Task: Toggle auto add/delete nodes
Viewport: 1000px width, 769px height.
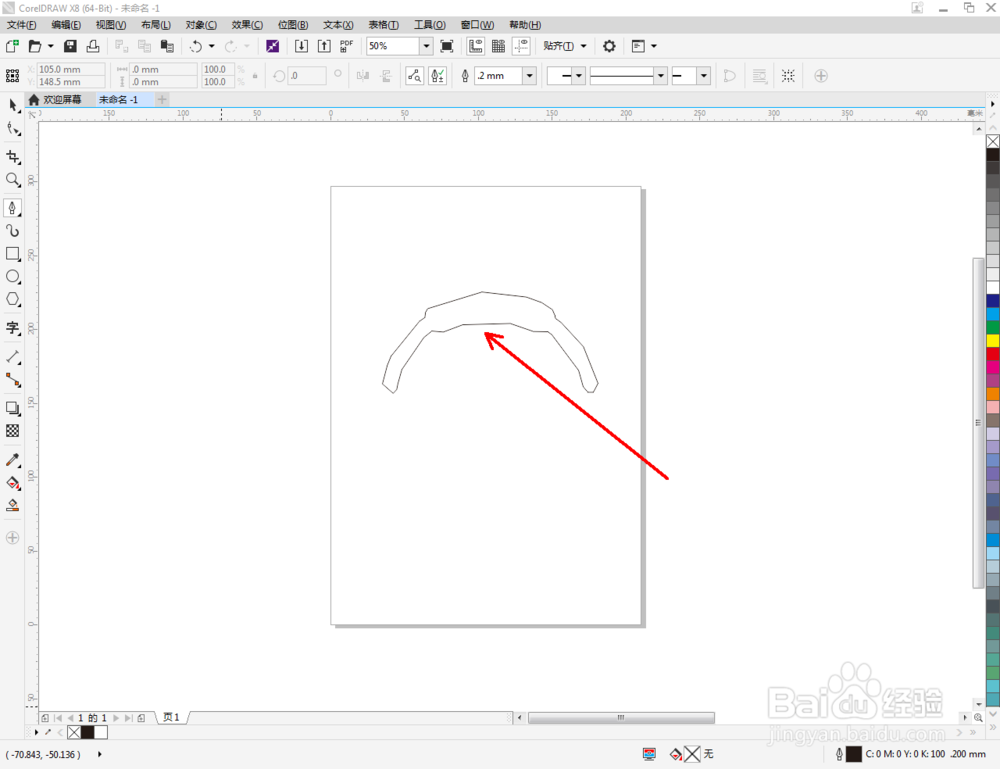Action: pos(438,76)
